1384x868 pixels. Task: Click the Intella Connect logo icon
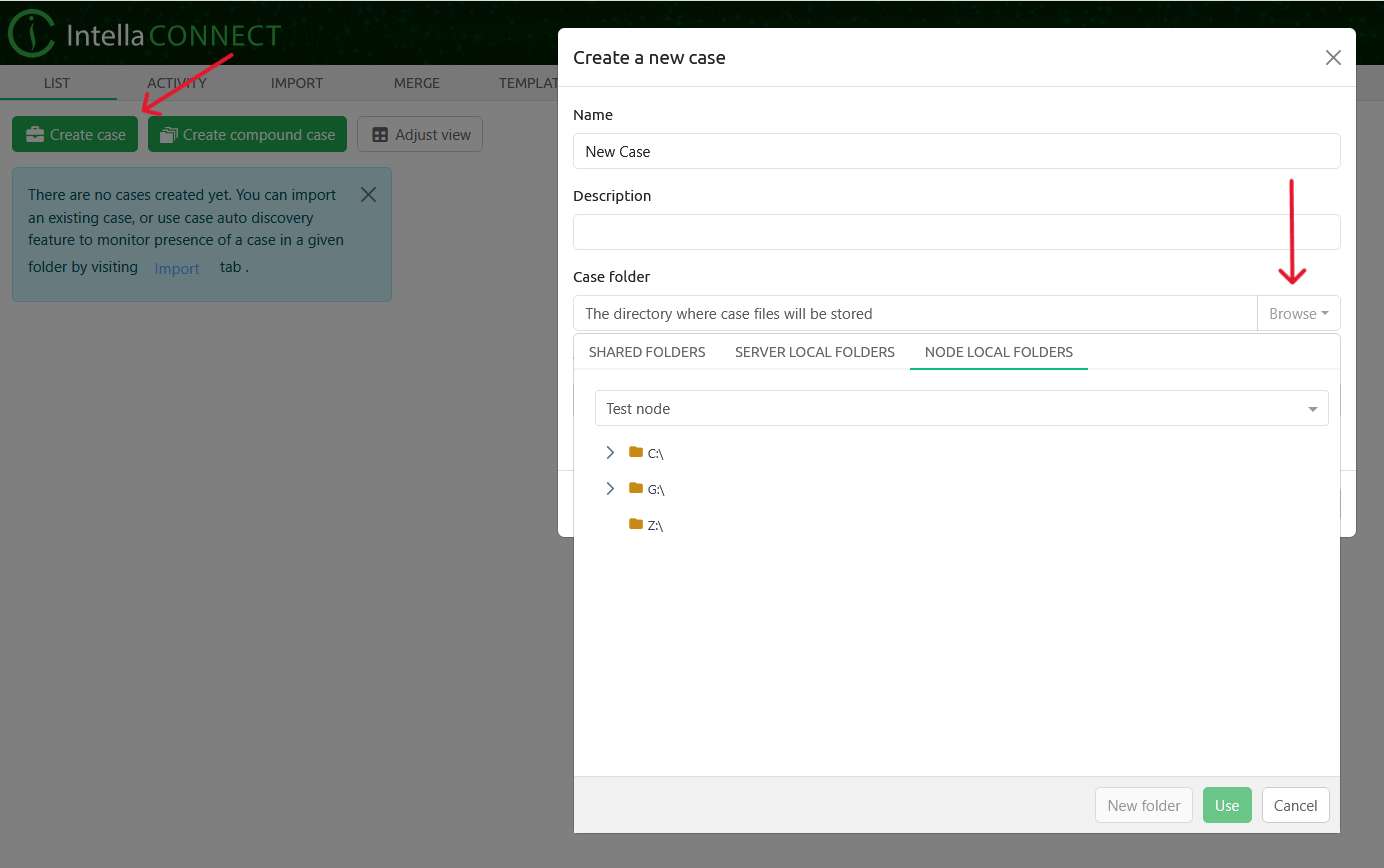[x=31, y=34]
